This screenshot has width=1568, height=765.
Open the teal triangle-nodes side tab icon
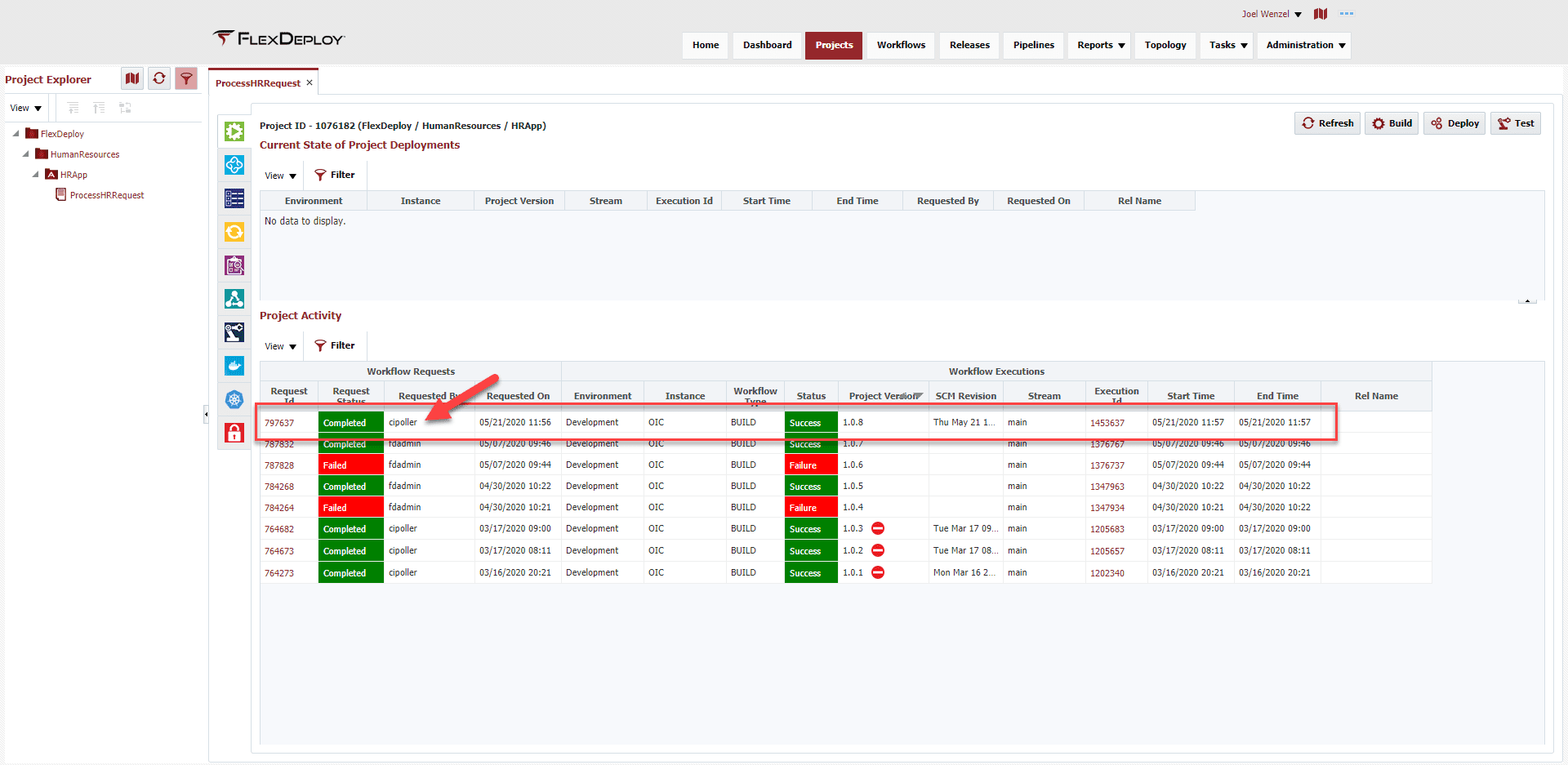point(234,299)
